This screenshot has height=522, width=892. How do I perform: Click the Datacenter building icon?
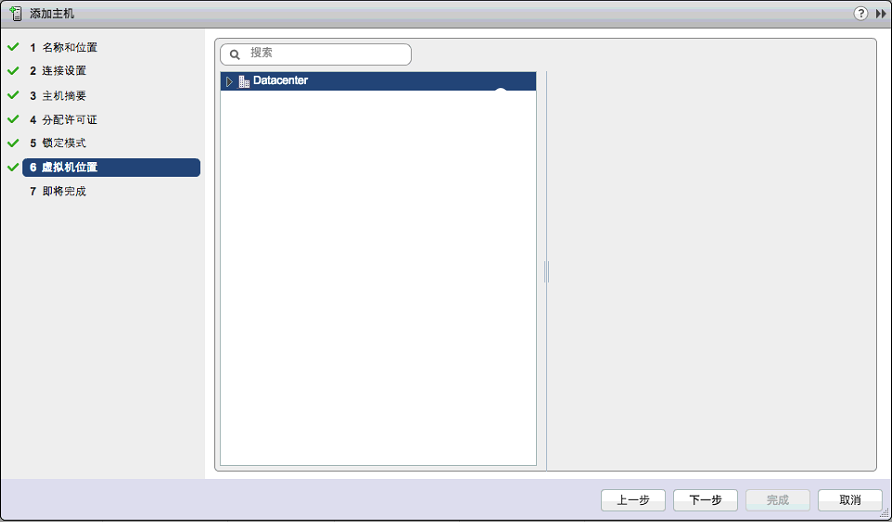click(x=244, y=81)
